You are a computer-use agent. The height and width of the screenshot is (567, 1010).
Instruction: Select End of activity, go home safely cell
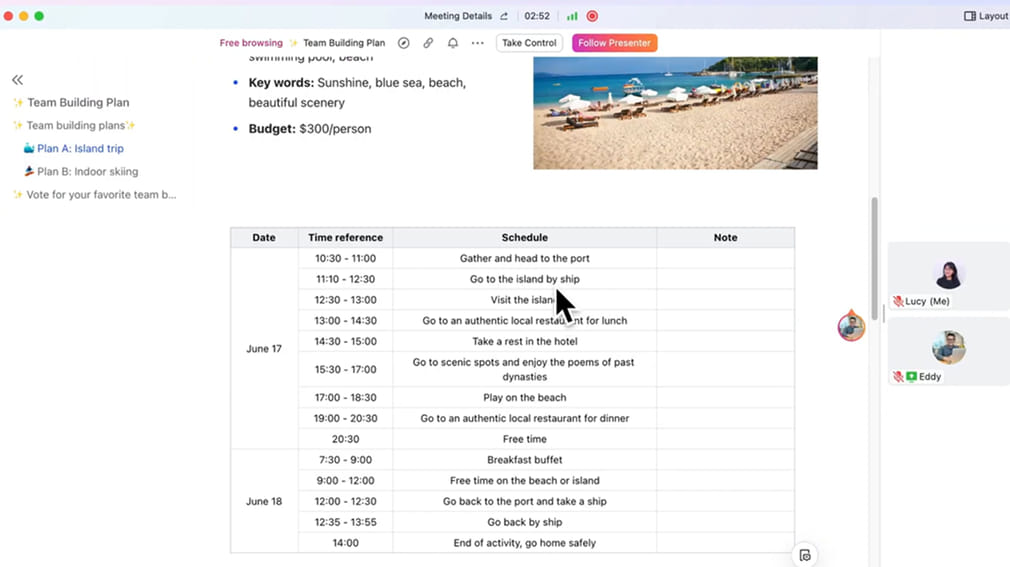(x=525, y=543)
